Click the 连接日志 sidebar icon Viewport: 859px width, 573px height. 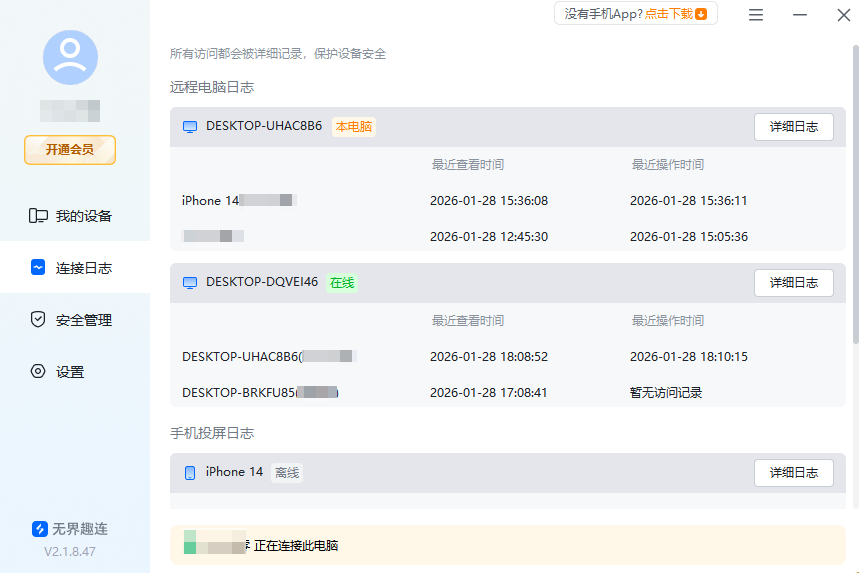38,267
